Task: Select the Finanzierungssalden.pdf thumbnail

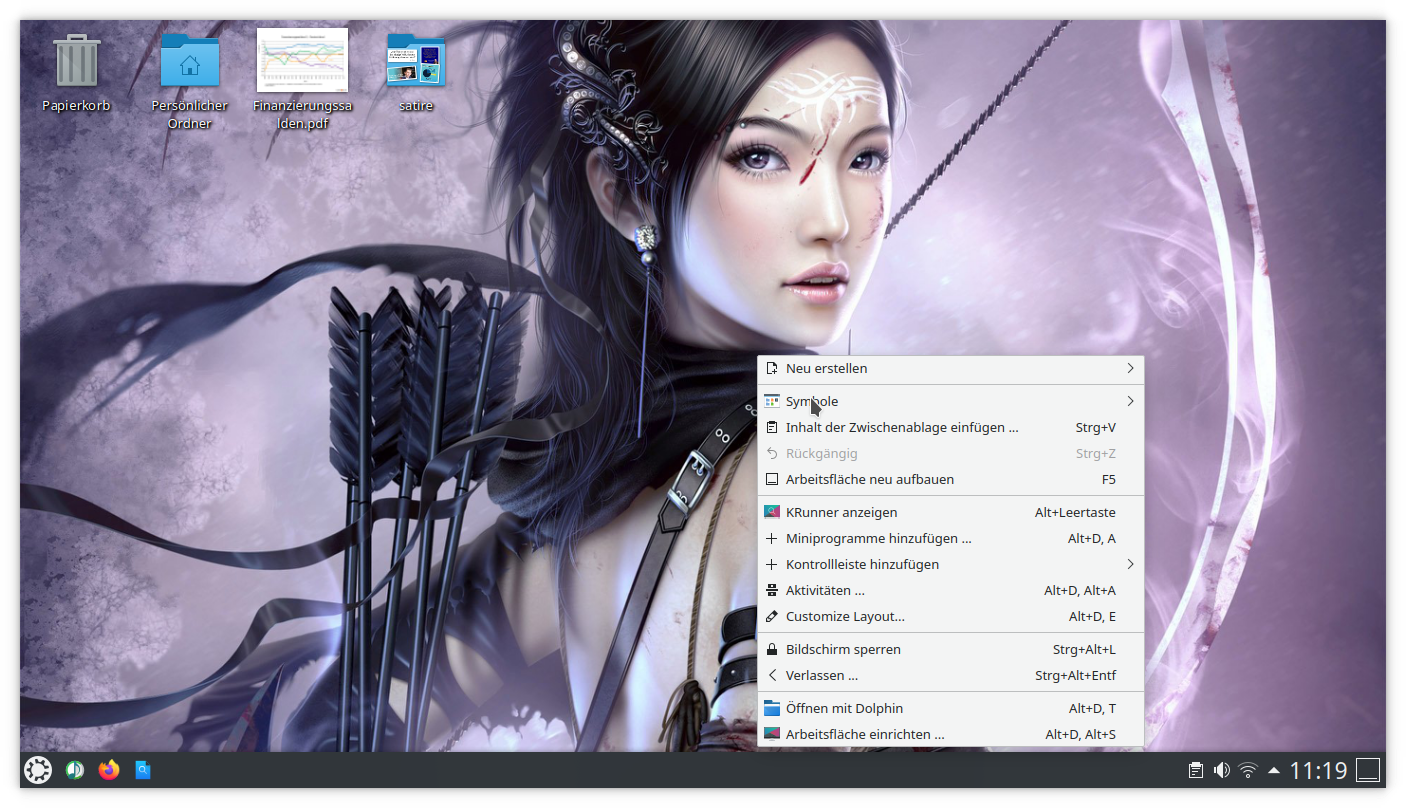Action: point(302,60)
